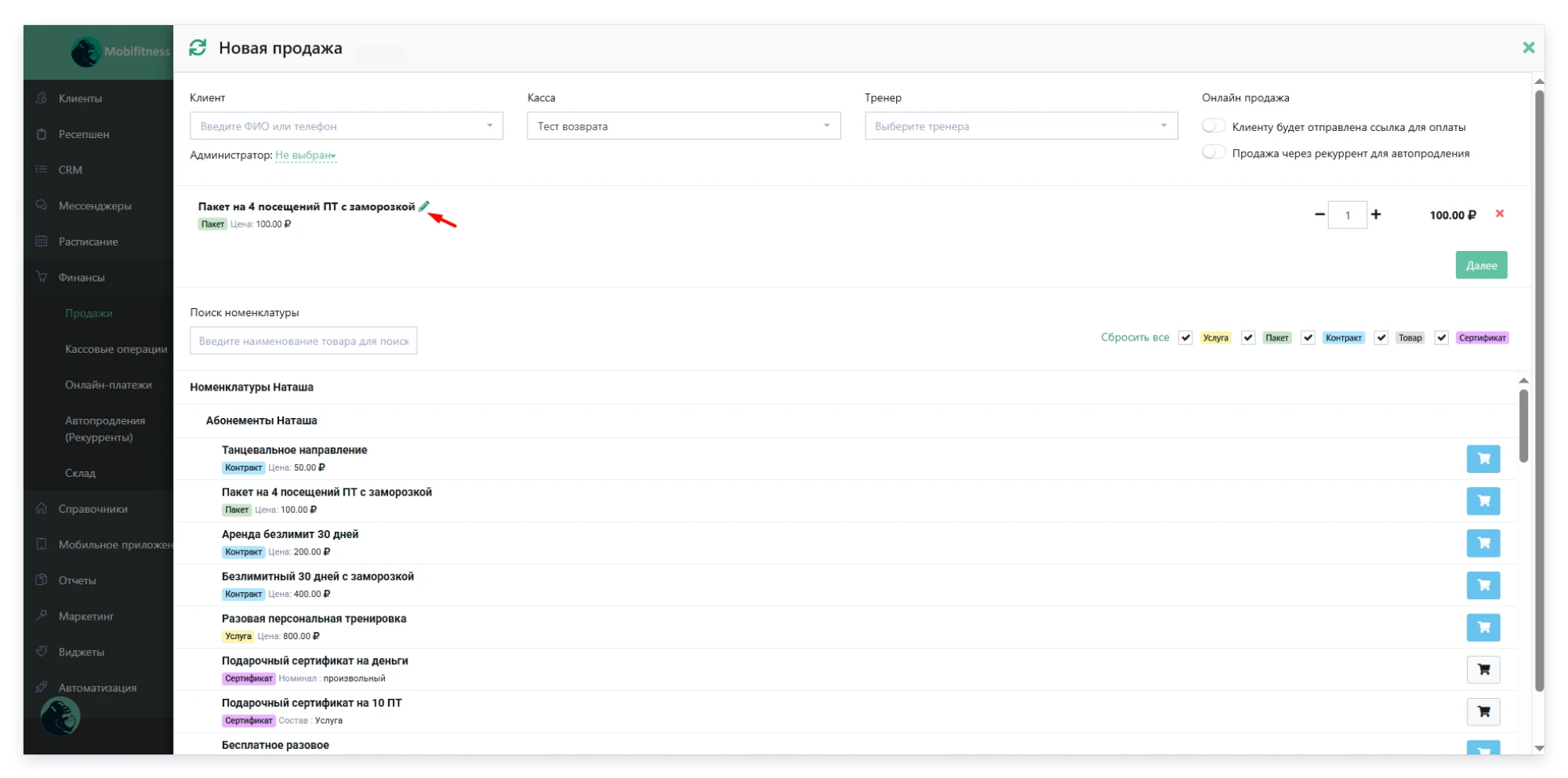The height and width of the screenshot is (778, 1568).
Task: Remove the item with red cross icon
Action: tap(1500, 213)
